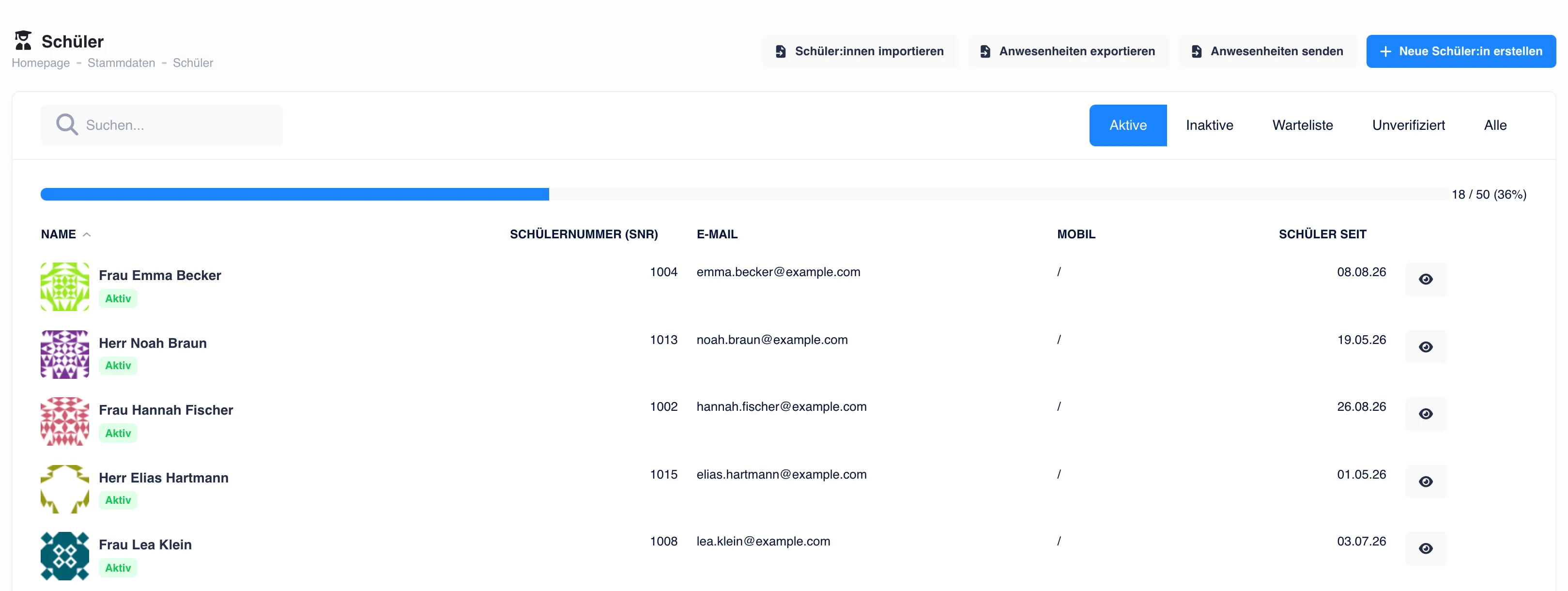The height and width of the screenshot is (591, 1568).
Task: Click the Schüler breadcrumb link
Action: click(x=193, y=62)
